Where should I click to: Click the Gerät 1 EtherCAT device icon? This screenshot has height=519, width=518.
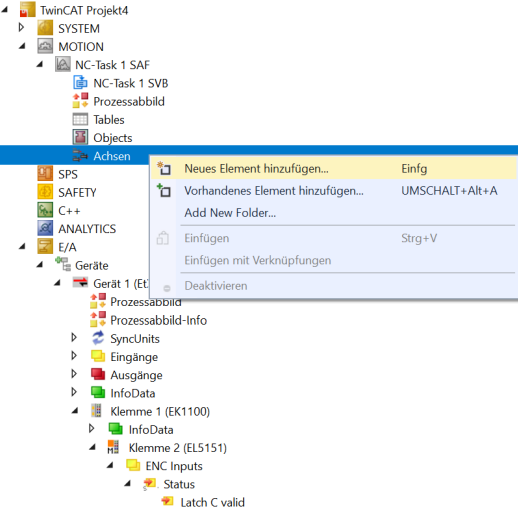coord(80,283)
